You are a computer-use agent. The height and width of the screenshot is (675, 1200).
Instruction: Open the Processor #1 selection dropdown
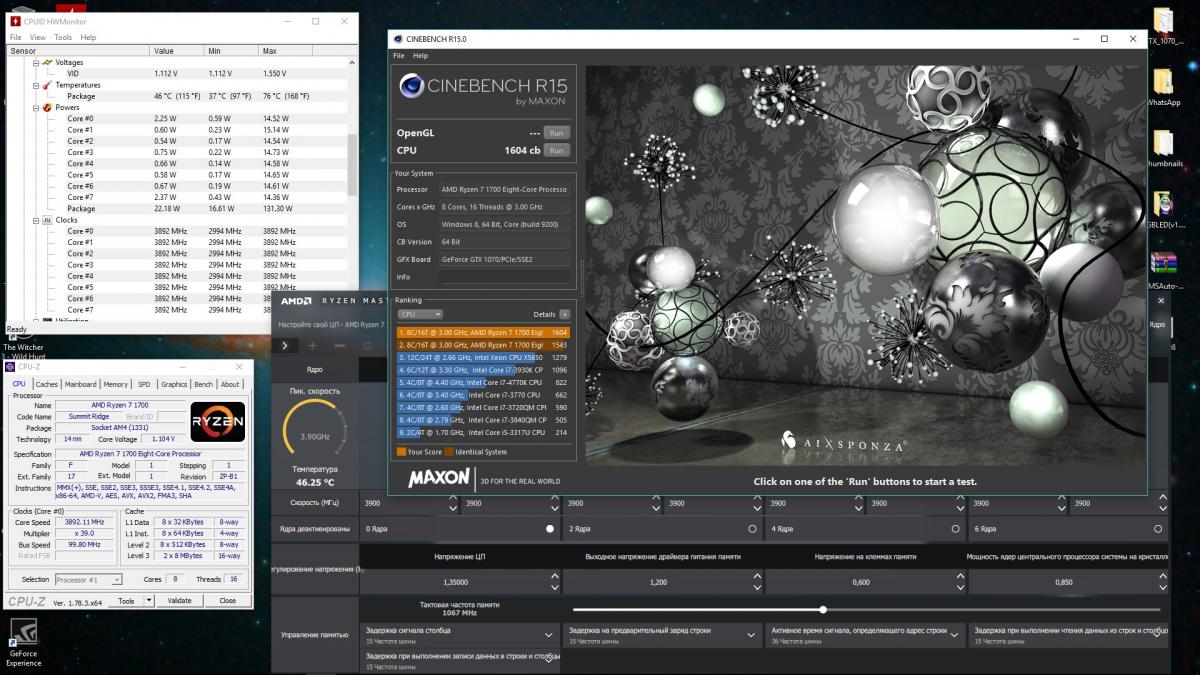[x=89, y=579]
